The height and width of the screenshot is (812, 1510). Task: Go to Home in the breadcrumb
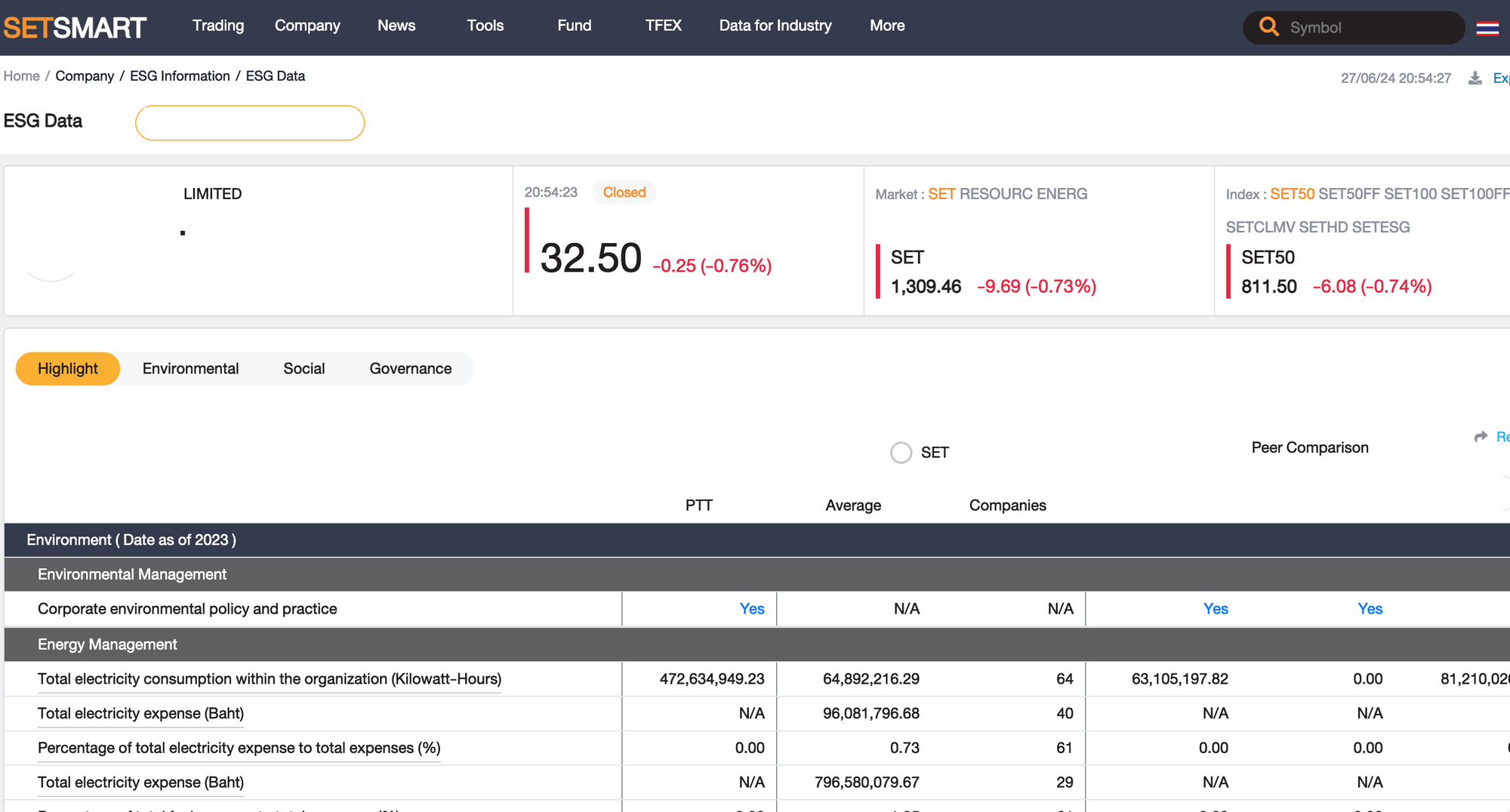[22, 76]
